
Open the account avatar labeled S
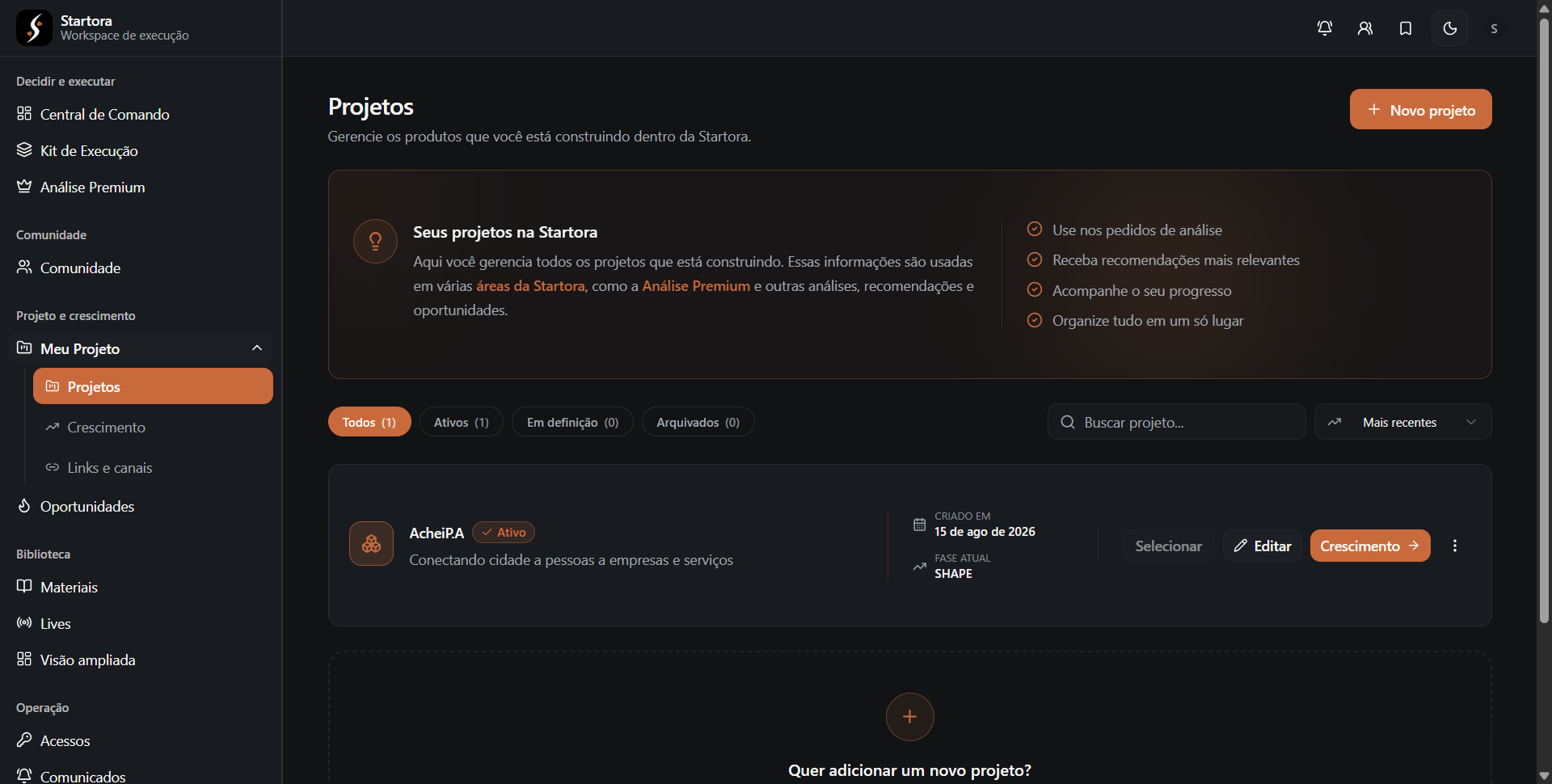tap(1494, 28)
